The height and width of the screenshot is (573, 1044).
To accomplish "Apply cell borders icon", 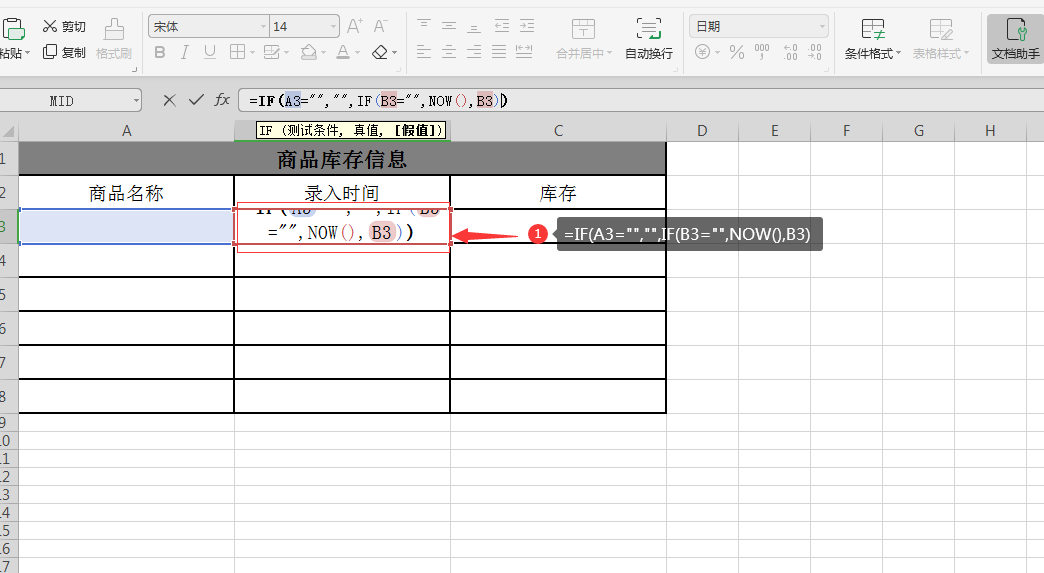I will (237, 52).
